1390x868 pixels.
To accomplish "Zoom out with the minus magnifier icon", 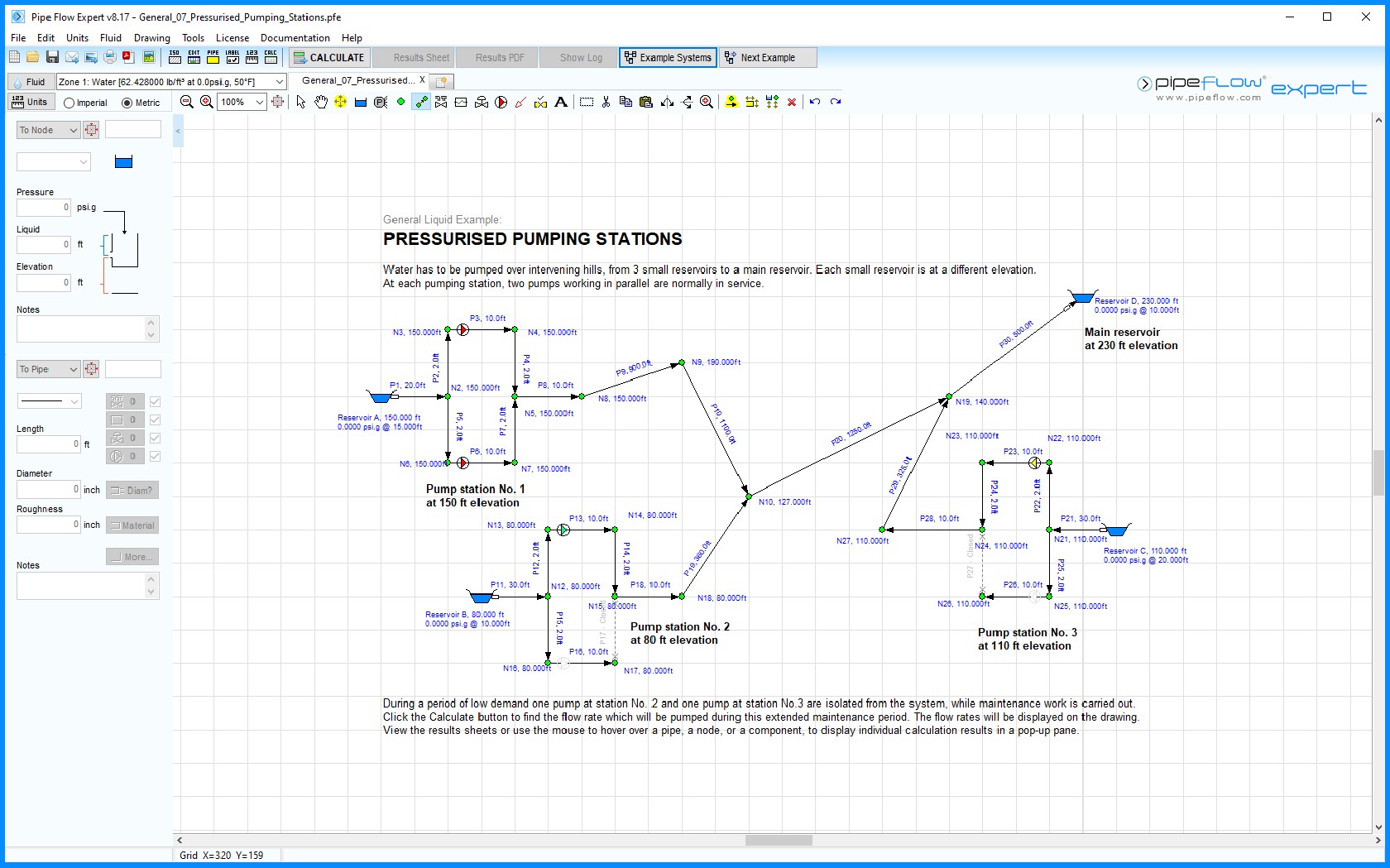I will 187,102.
